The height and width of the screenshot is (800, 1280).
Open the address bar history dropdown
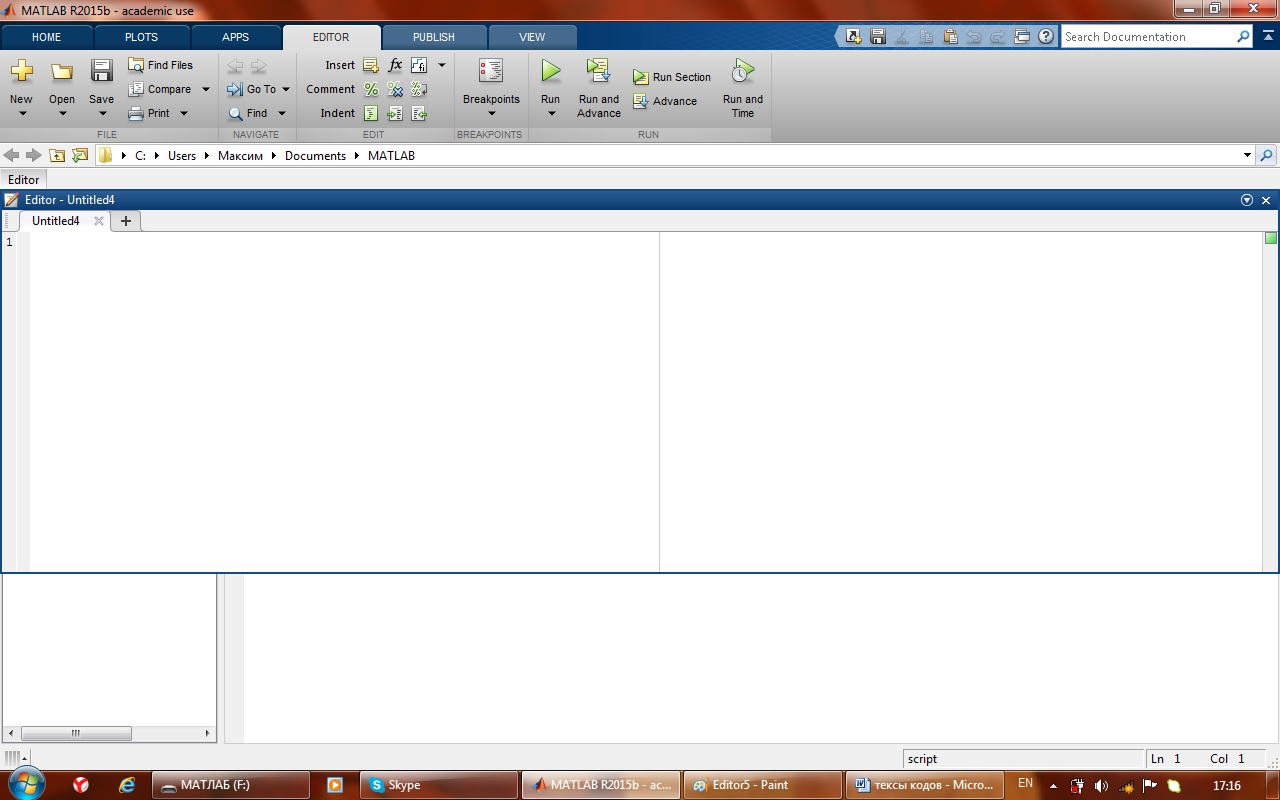(1247, 155)
